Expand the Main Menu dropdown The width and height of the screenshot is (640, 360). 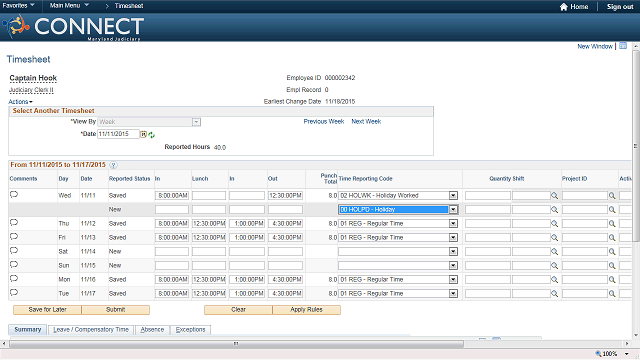[69, 5]
